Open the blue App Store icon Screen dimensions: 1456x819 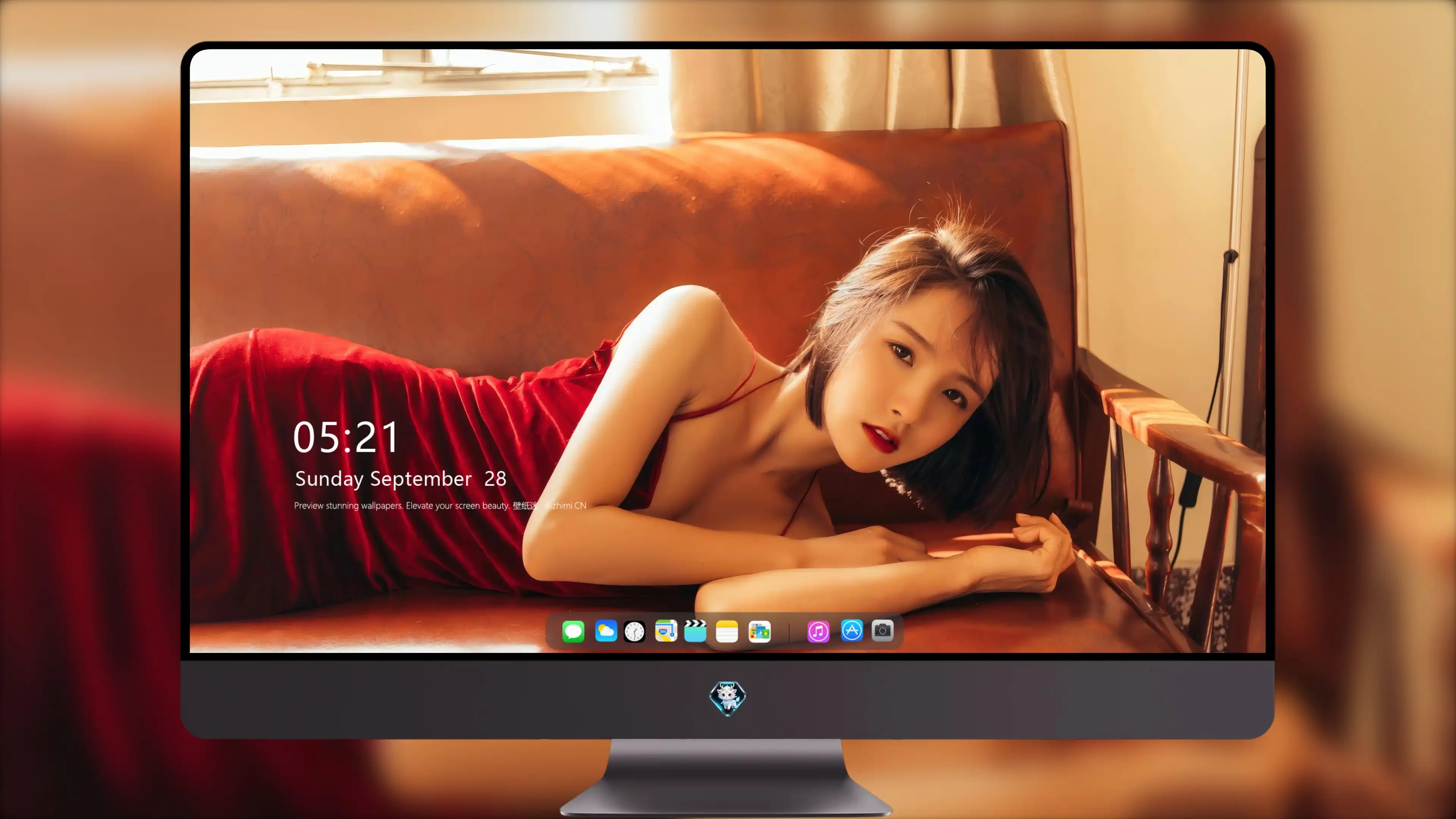852,630
